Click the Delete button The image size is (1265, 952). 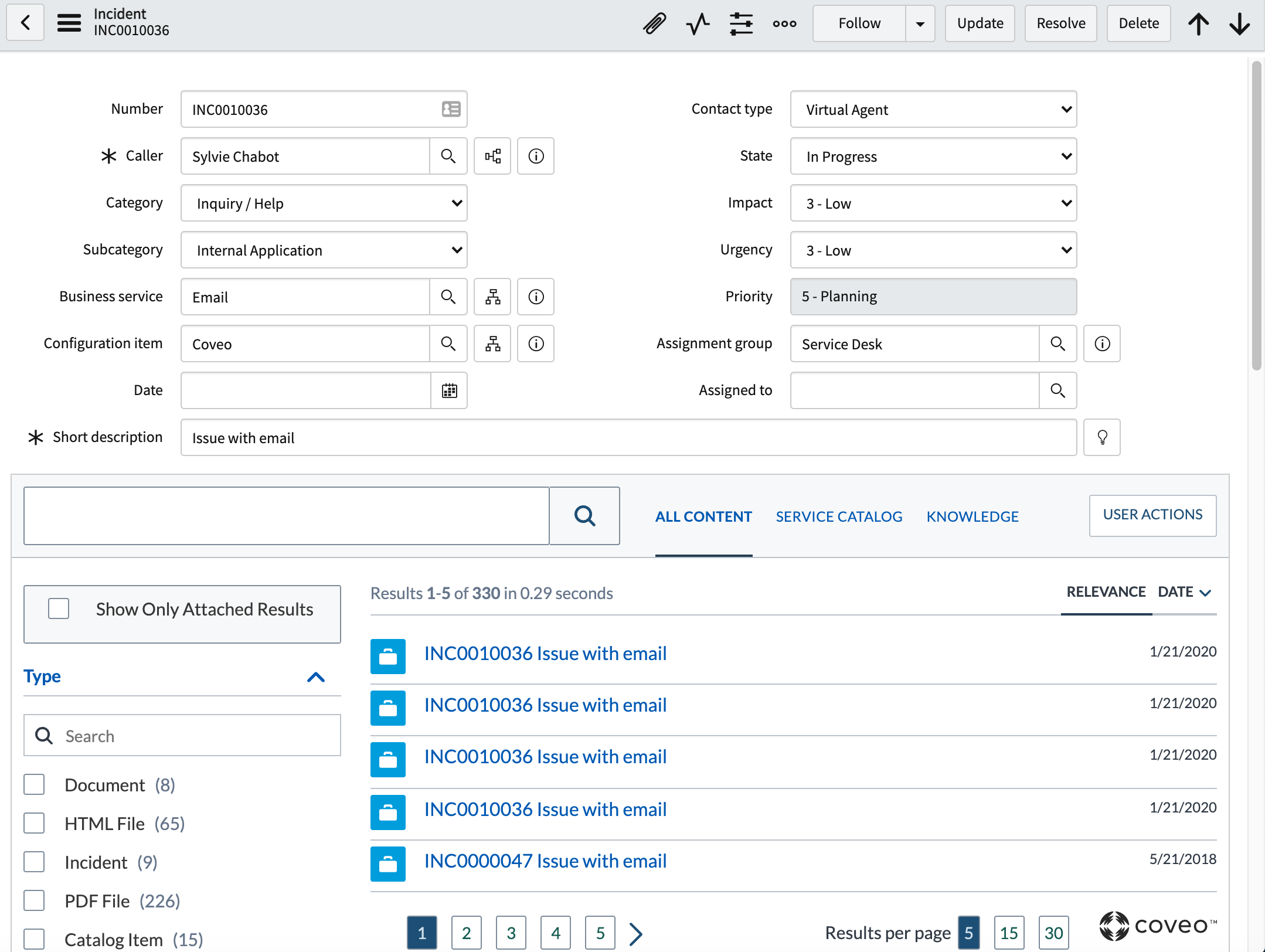[x=1139, y=23]
